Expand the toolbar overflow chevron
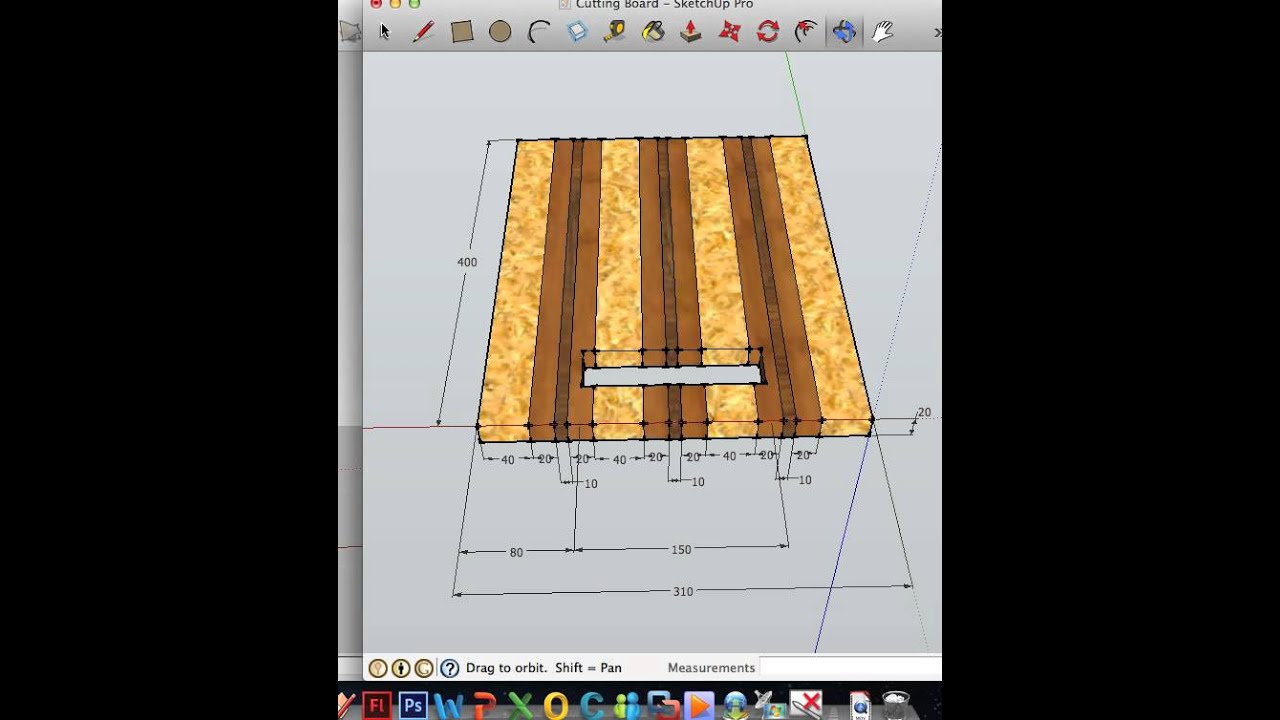This screenshot has height=720, width=1280. pos(935,31)
